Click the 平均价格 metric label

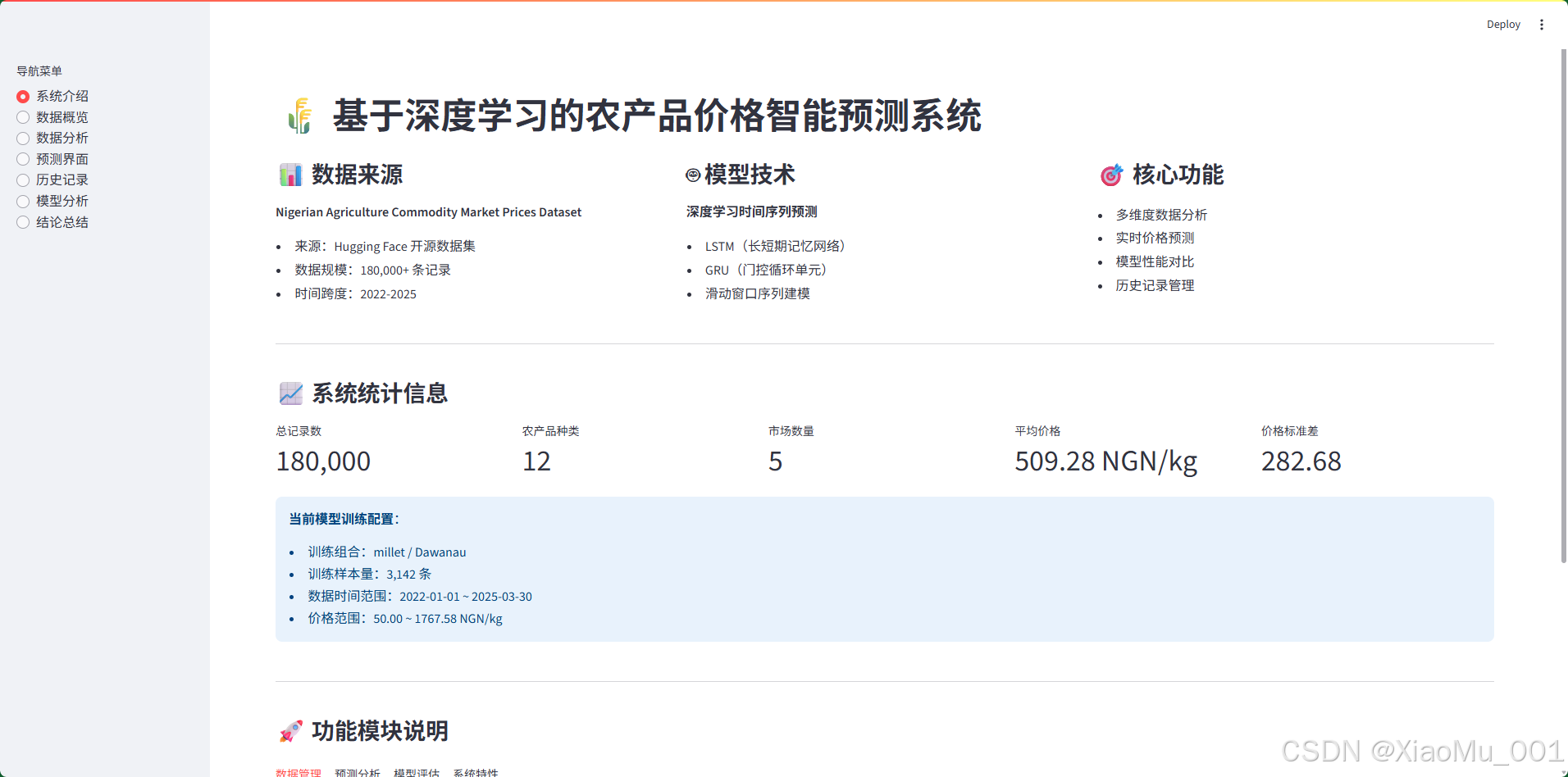[1037, 431]
